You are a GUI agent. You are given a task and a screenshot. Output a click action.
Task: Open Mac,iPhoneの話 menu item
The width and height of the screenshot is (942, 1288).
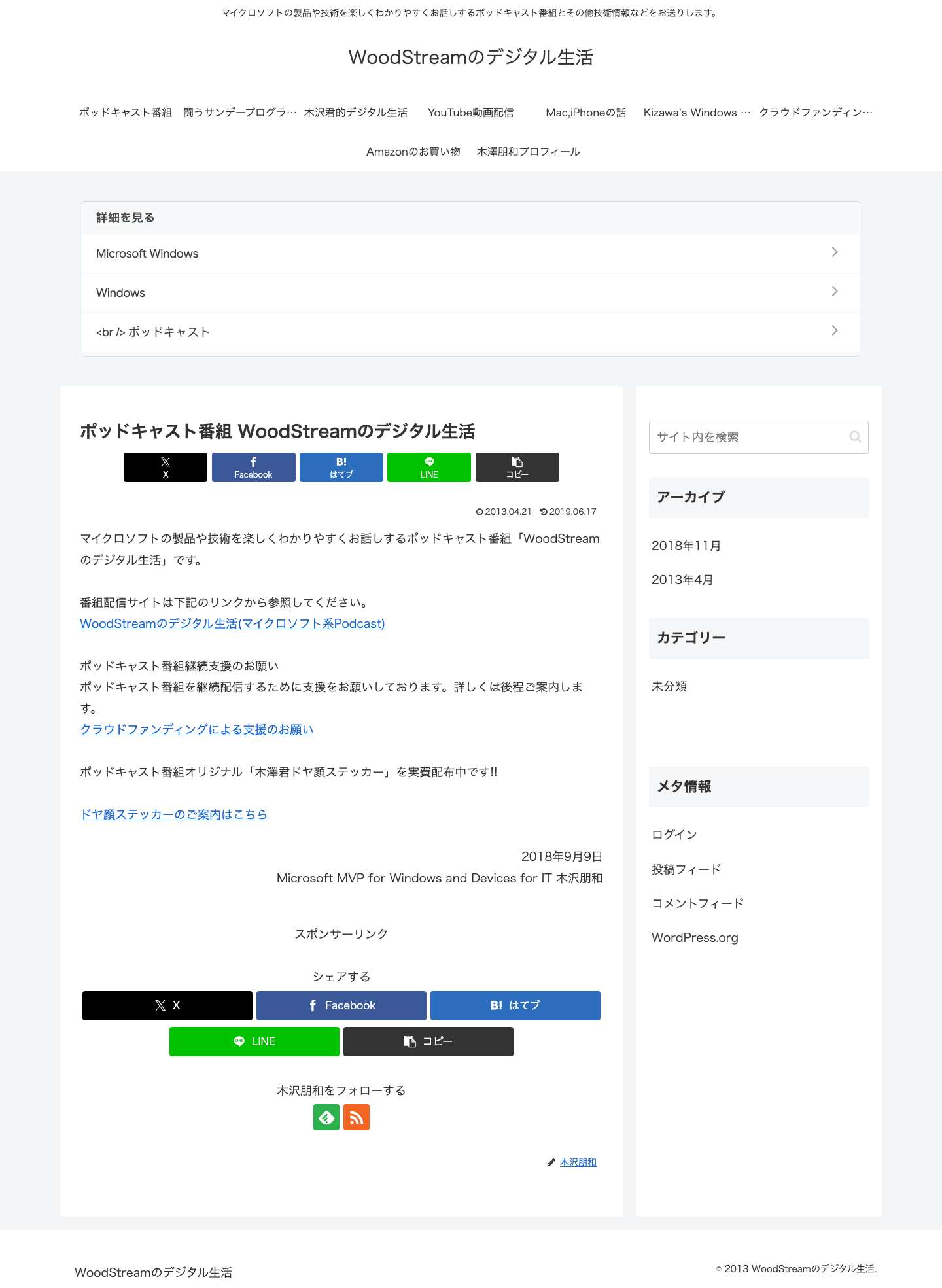(586, 113)
